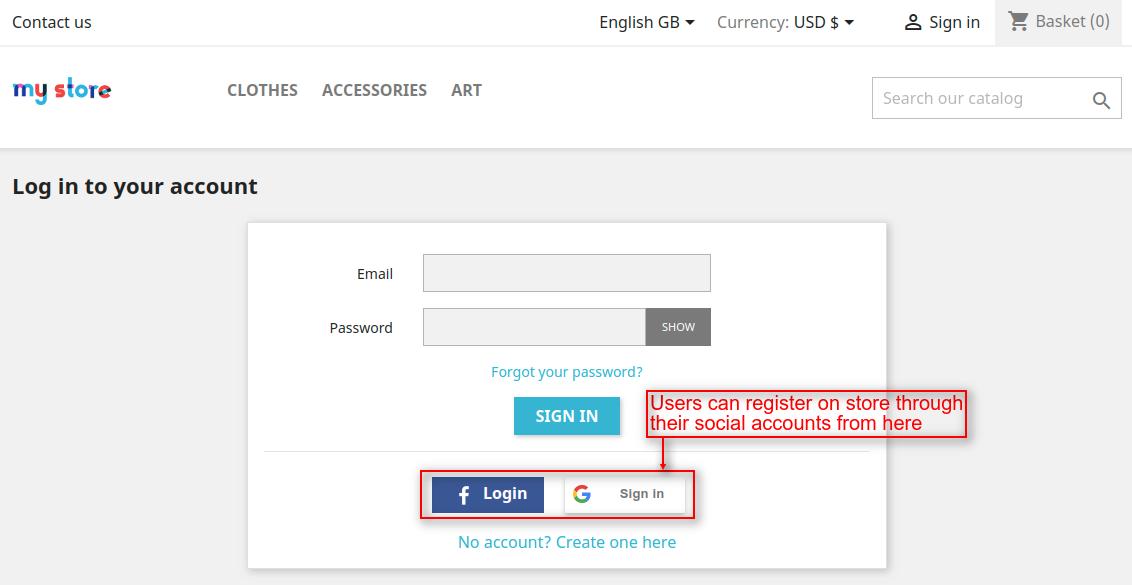Click the Google Sign in button text
1132x585 pixels.
642,494
